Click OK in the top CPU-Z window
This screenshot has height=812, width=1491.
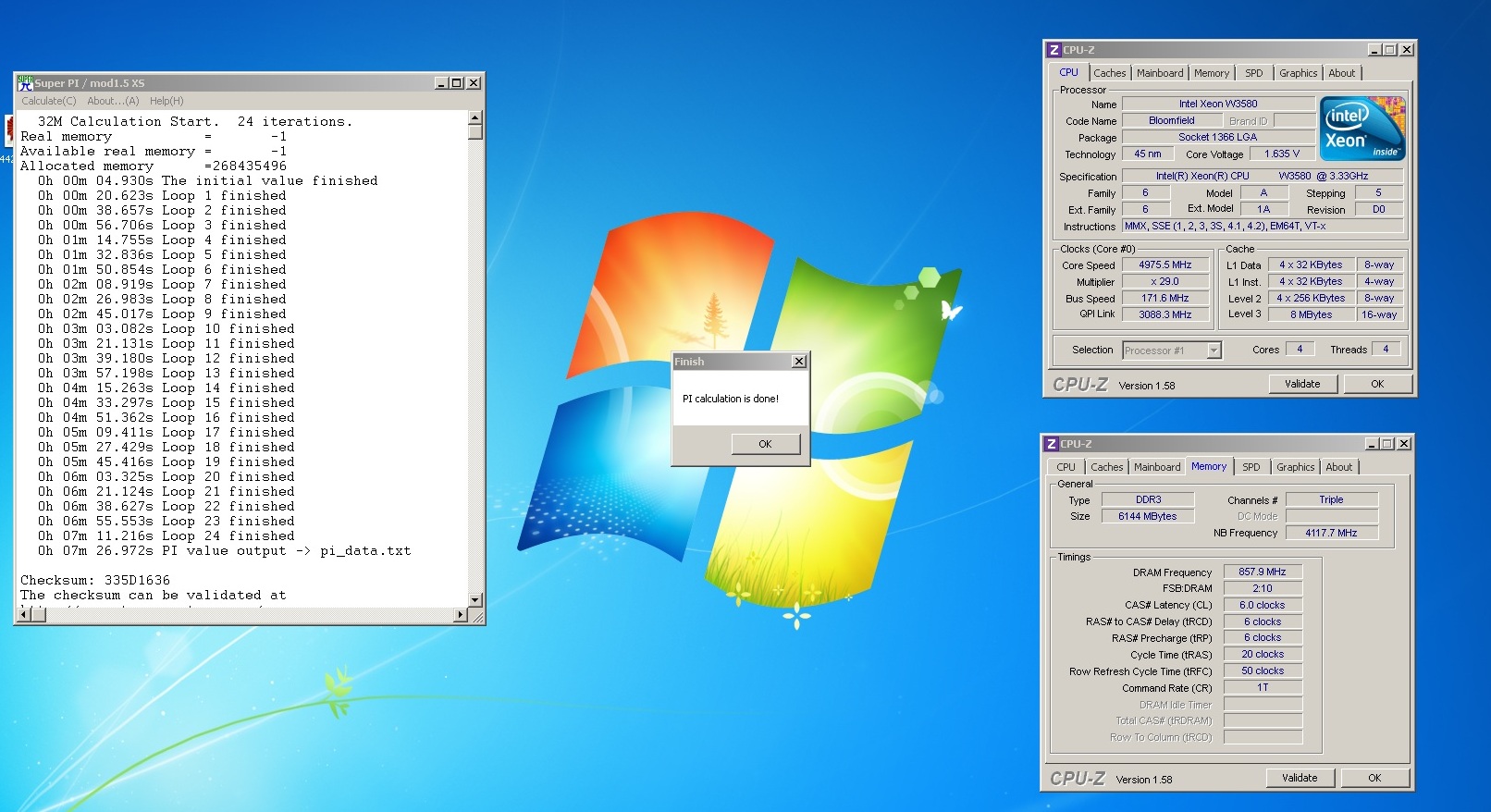point(1377,384)
